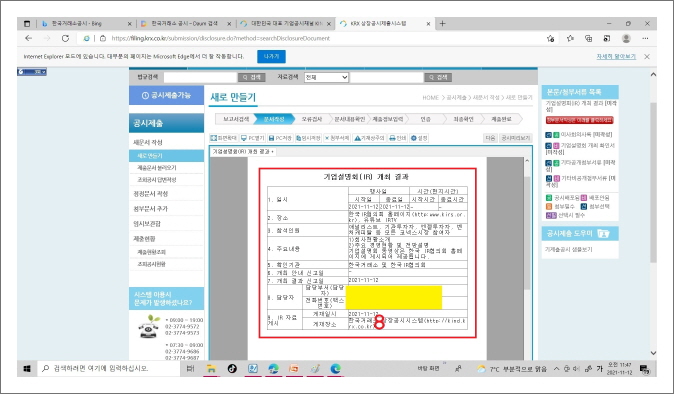Select the 오류검사 step tab
This screenshot has height=394, width=674.
point(312,119)
